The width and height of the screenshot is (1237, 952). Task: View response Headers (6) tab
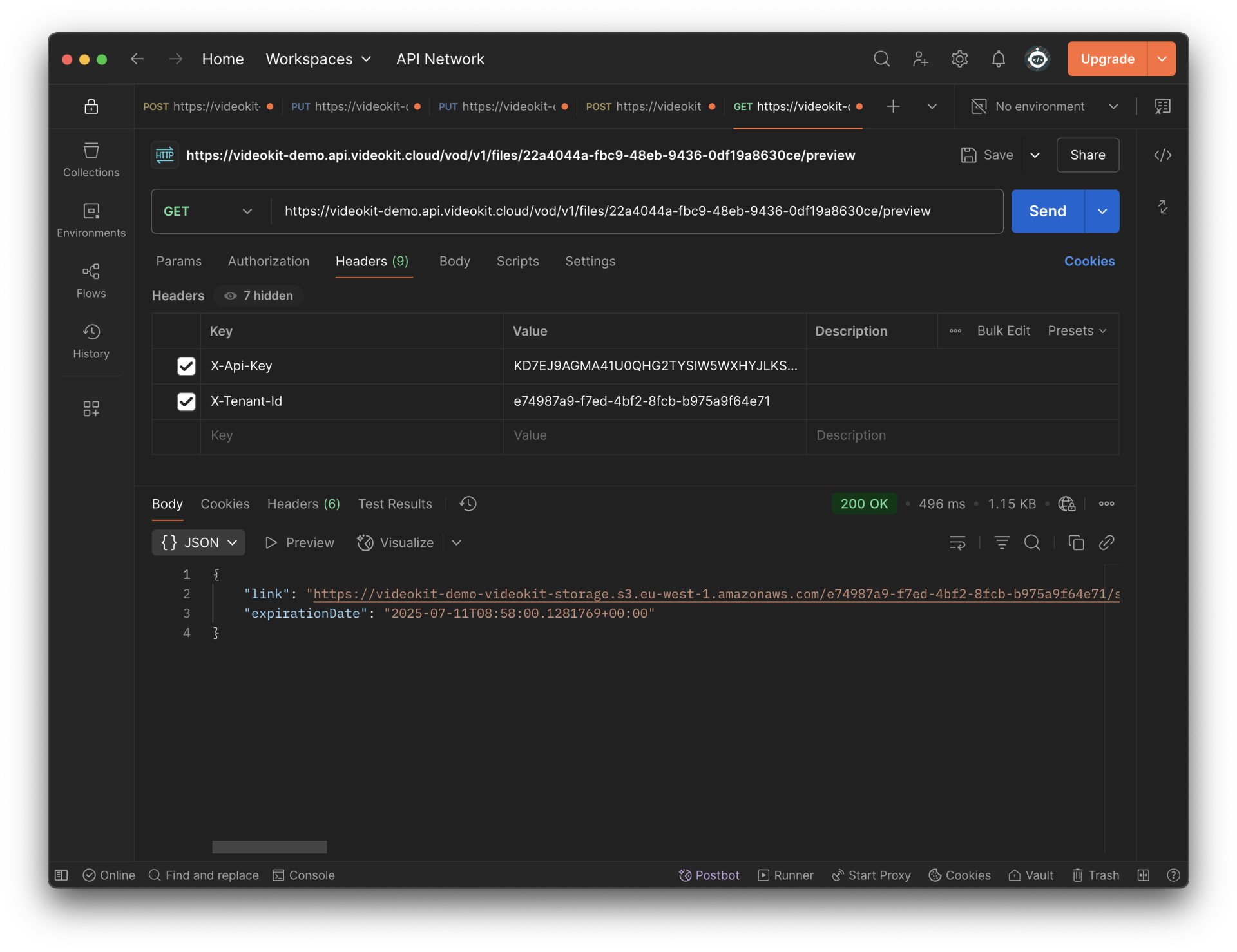[x=303, y=504]
